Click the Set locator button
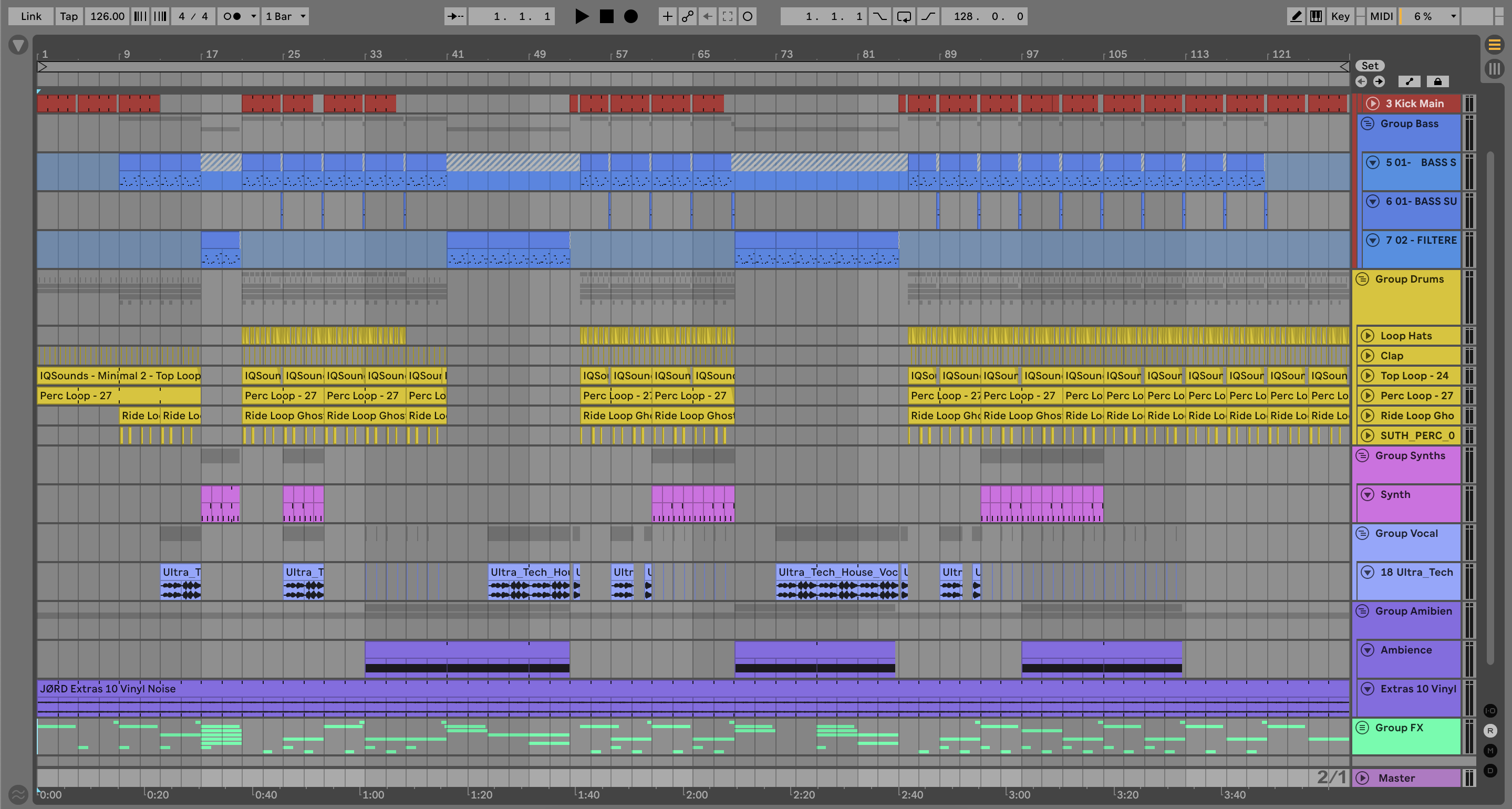 pyautogui.click(x=1370, y=66)
